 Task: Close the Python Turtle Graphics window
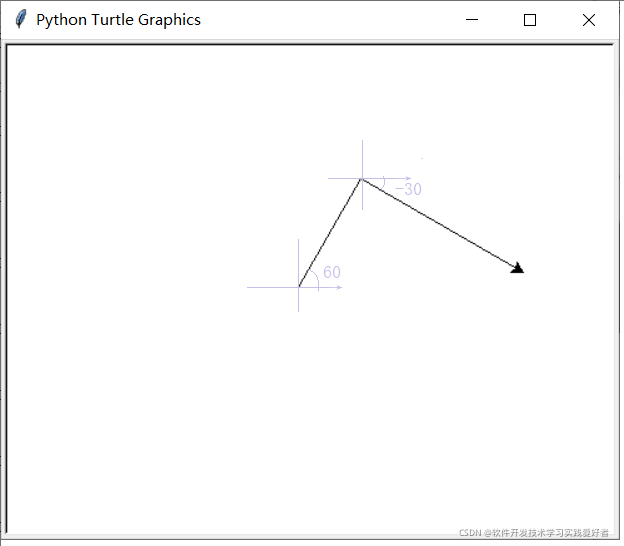tap(589, 20)
